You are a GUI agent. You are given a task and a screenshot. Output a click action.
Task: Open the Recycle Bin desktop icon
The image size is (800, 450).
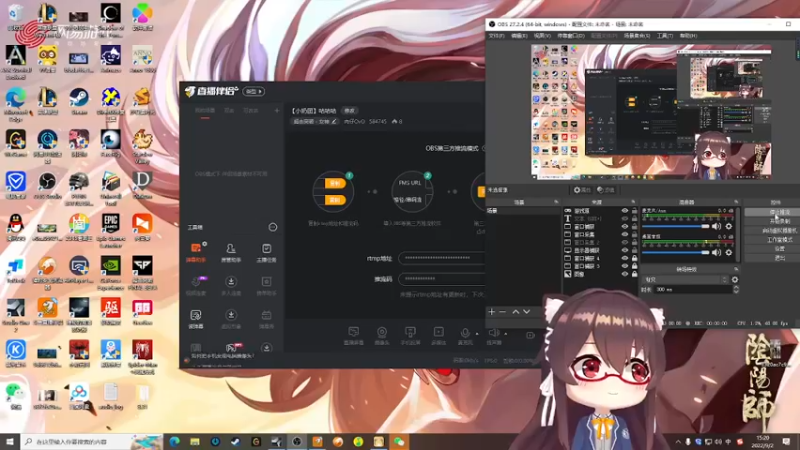click(x=15, y=15)
